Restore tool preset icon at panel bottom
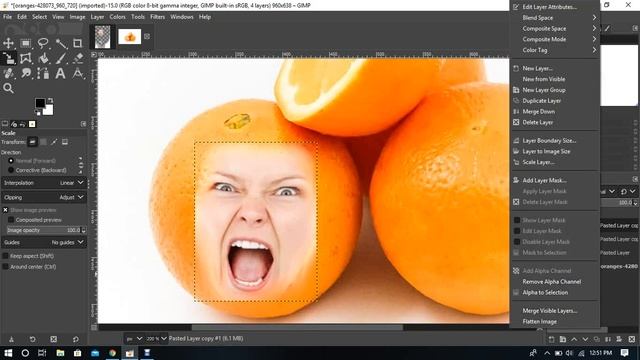This screenshot has width=640, height=360. [33, 339]
